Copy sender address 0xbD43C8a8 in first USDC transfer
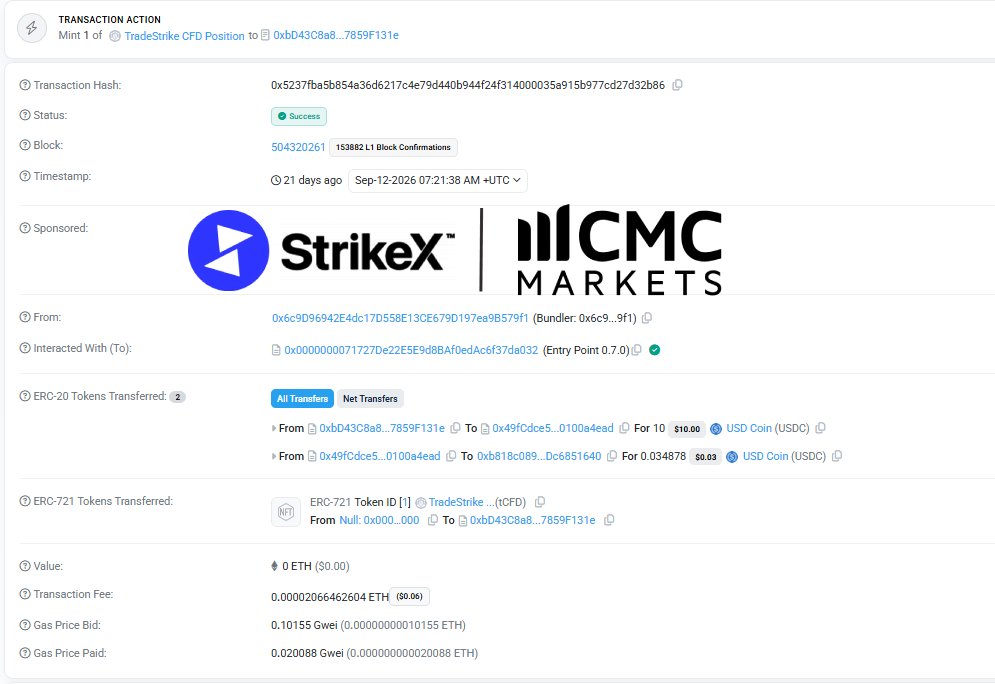 tap(455, 428)
